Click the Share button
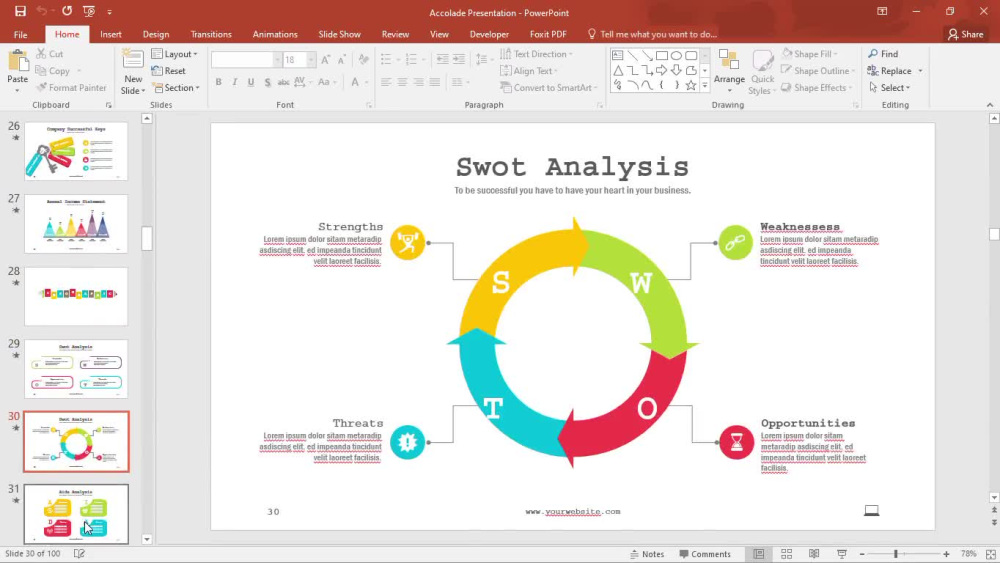 point(966,34)
